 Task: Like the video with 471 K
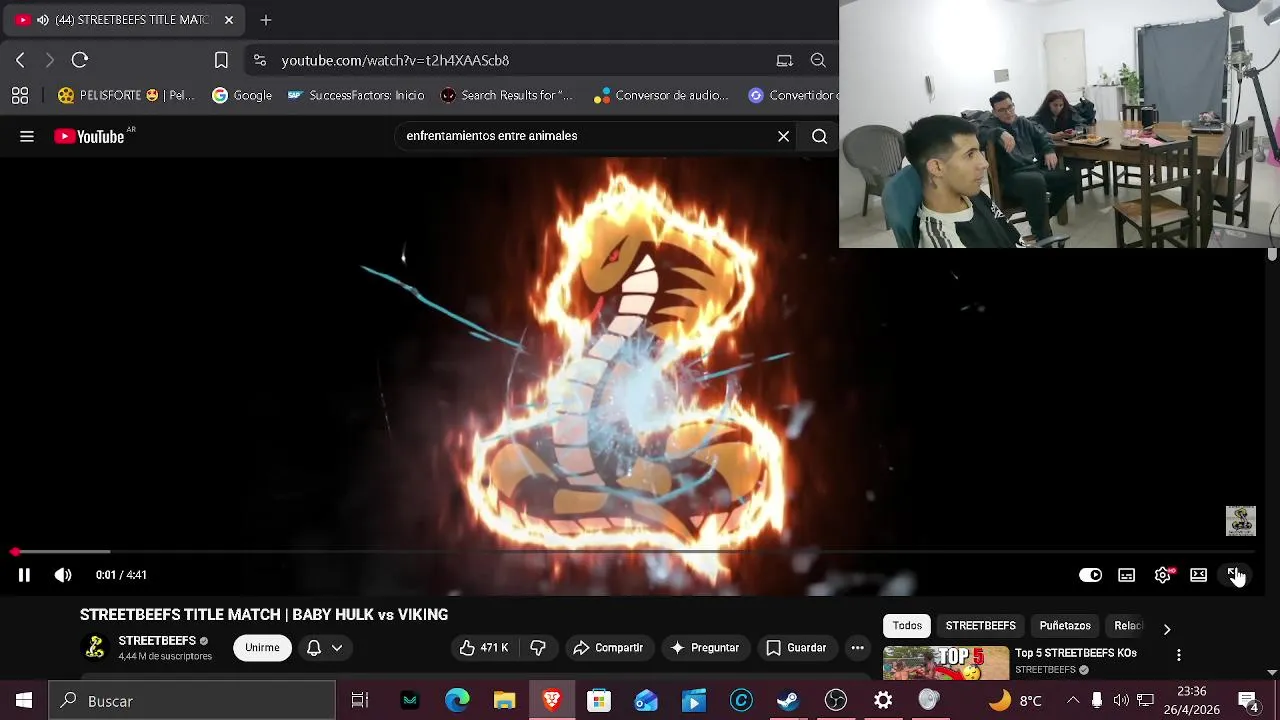click(x=484, y=648)
